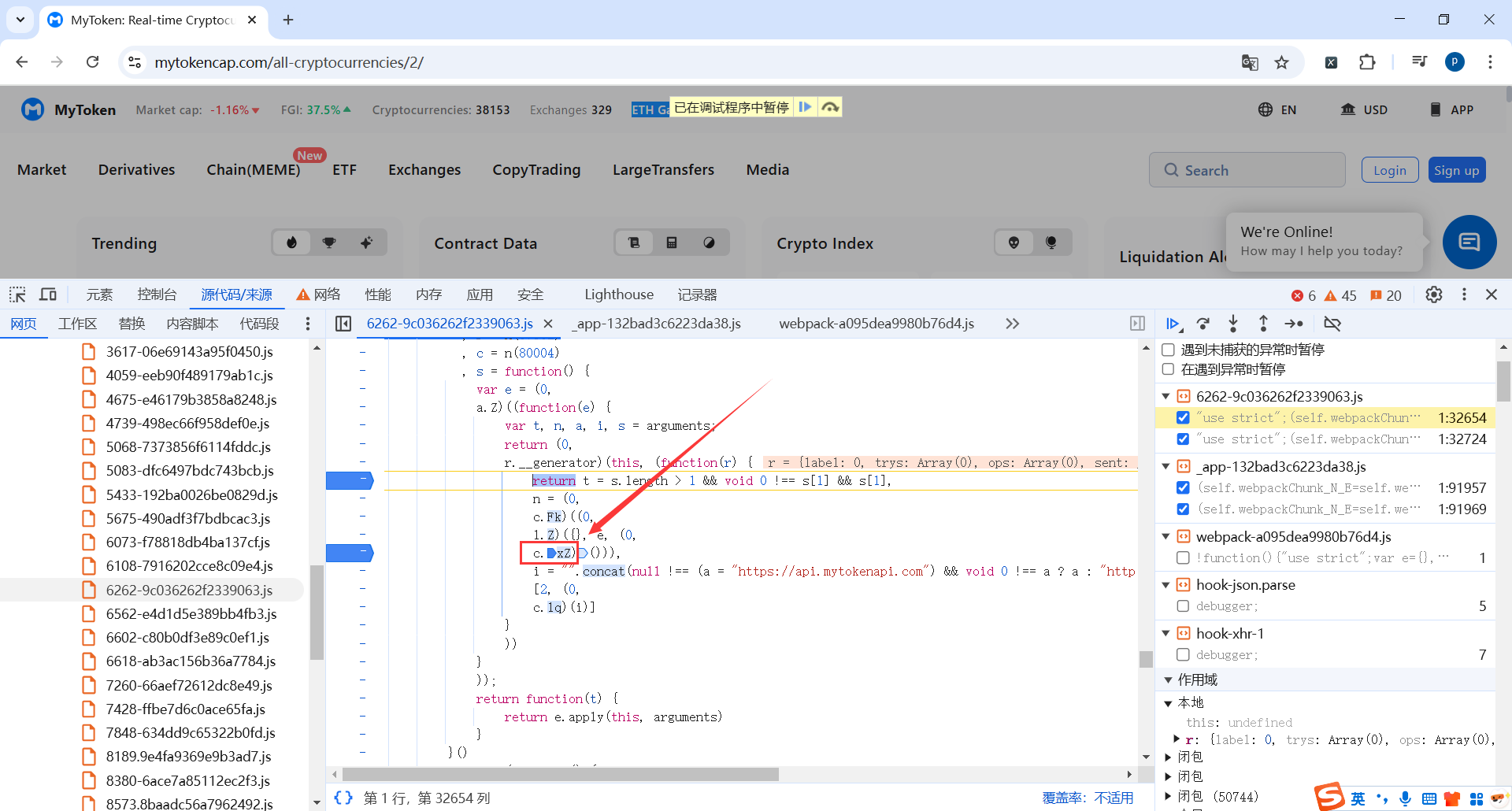Open the Exchanges navigation link
1512x811 pixels.
click(424, 170)
